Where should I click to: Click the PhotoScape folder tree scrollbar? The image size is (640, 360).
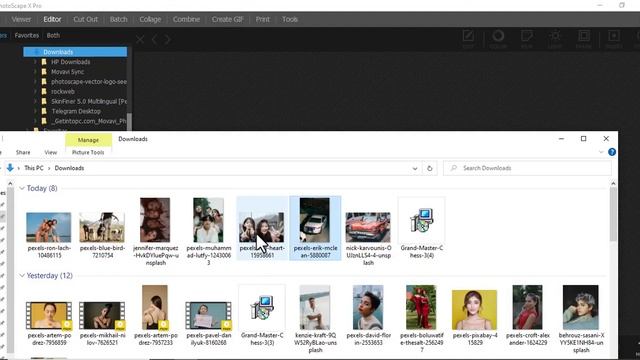click(129, 122)
